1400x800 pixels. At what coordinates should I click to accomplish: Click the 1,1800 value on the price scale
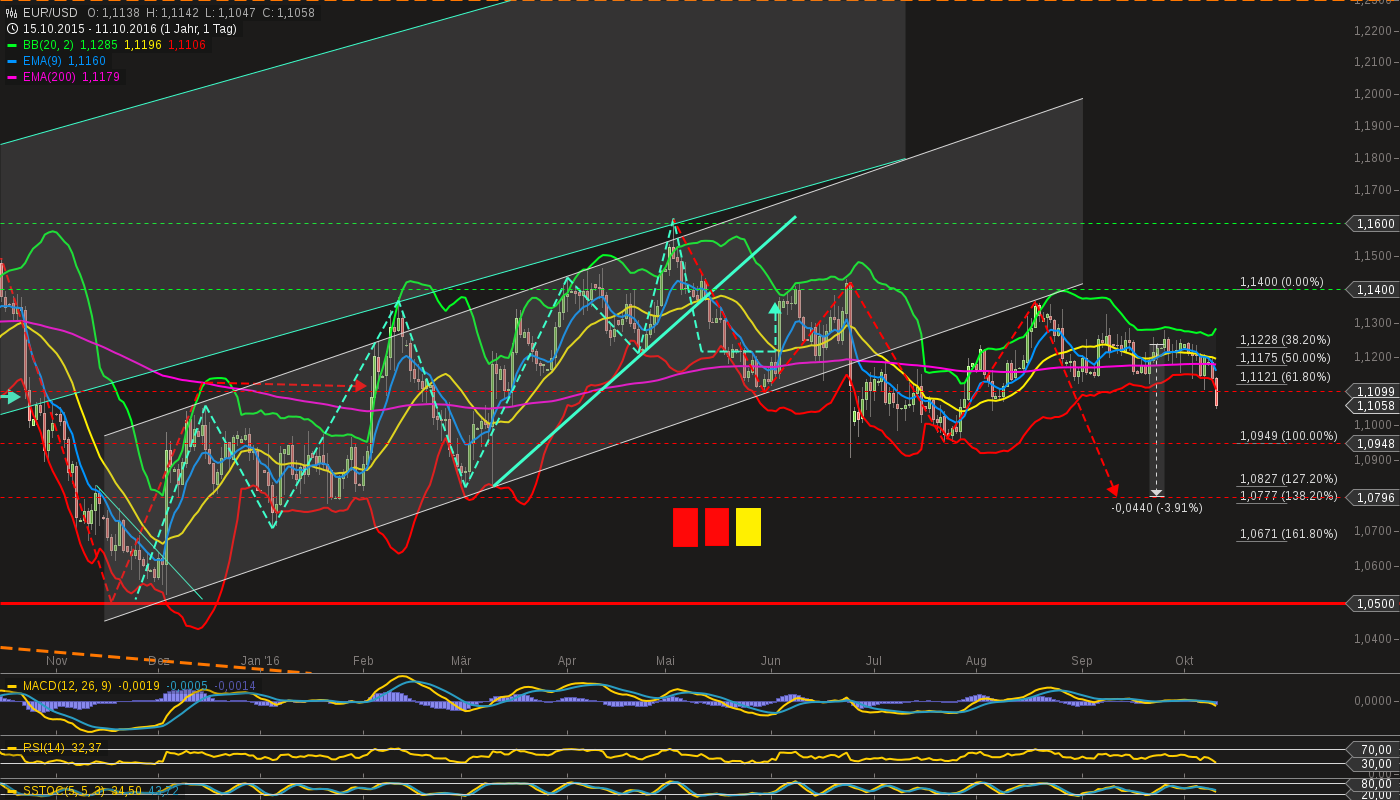click(x=1373, y=158)
